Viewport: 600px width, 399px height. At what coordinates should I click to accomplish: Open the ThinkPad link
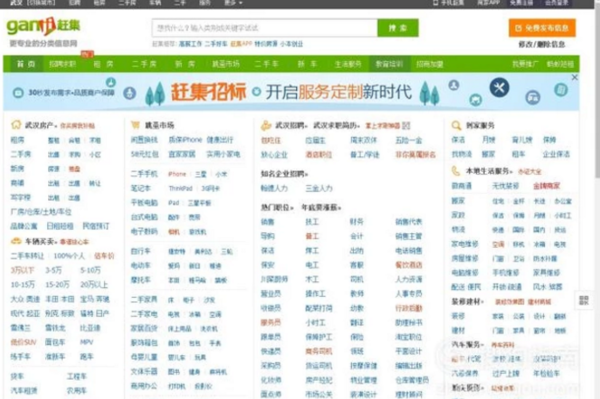click(180, 188)
